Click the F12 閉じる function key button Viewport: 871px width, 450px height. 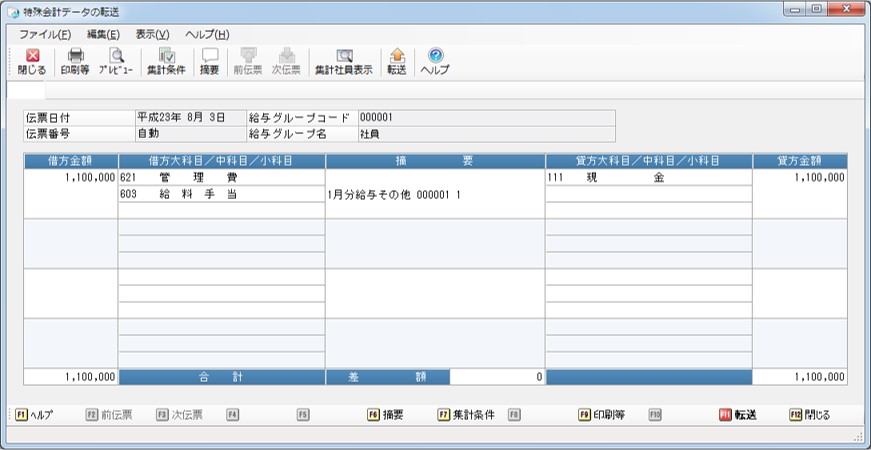810,415
